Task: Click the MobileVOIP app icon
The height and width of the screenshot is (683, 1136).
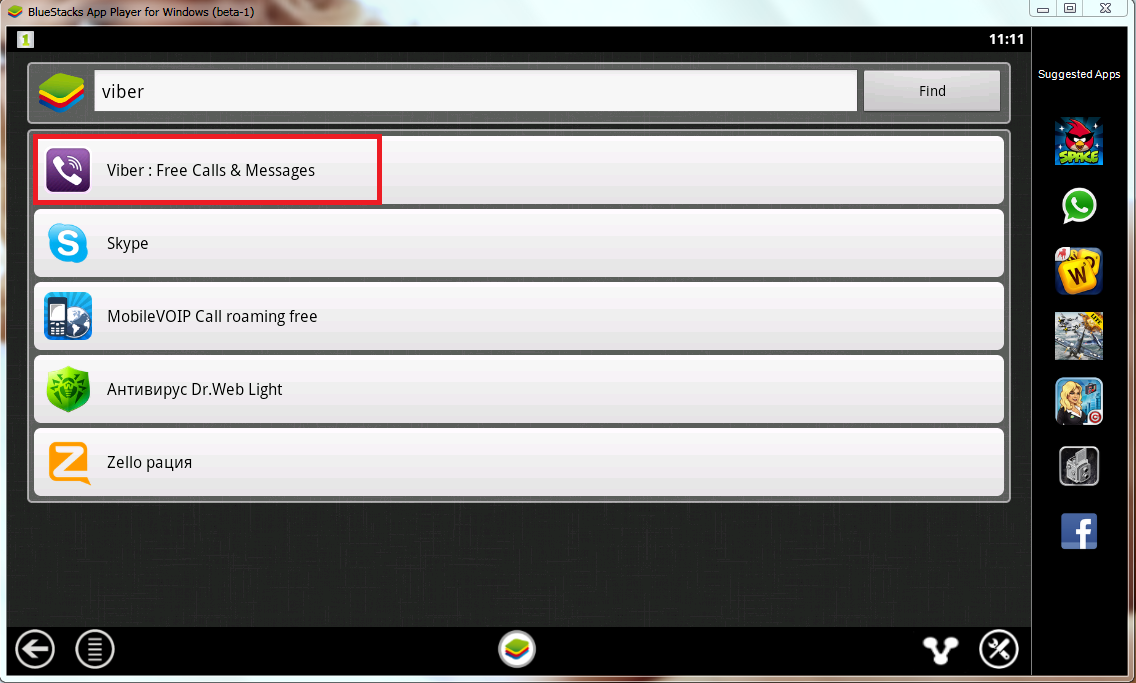Action: coord(68,317)
